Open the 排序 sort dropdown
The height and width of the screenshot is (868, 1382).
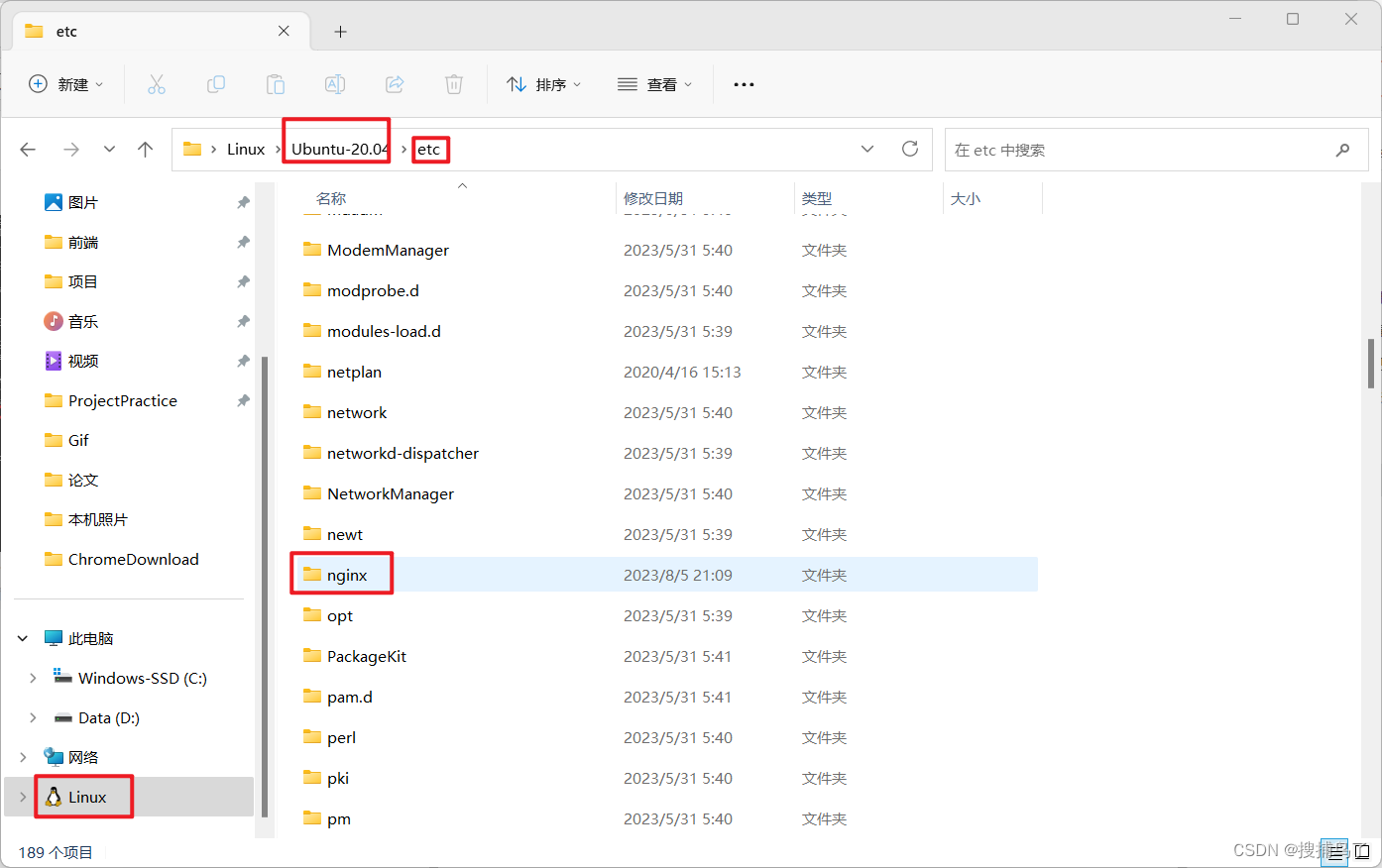543,85
